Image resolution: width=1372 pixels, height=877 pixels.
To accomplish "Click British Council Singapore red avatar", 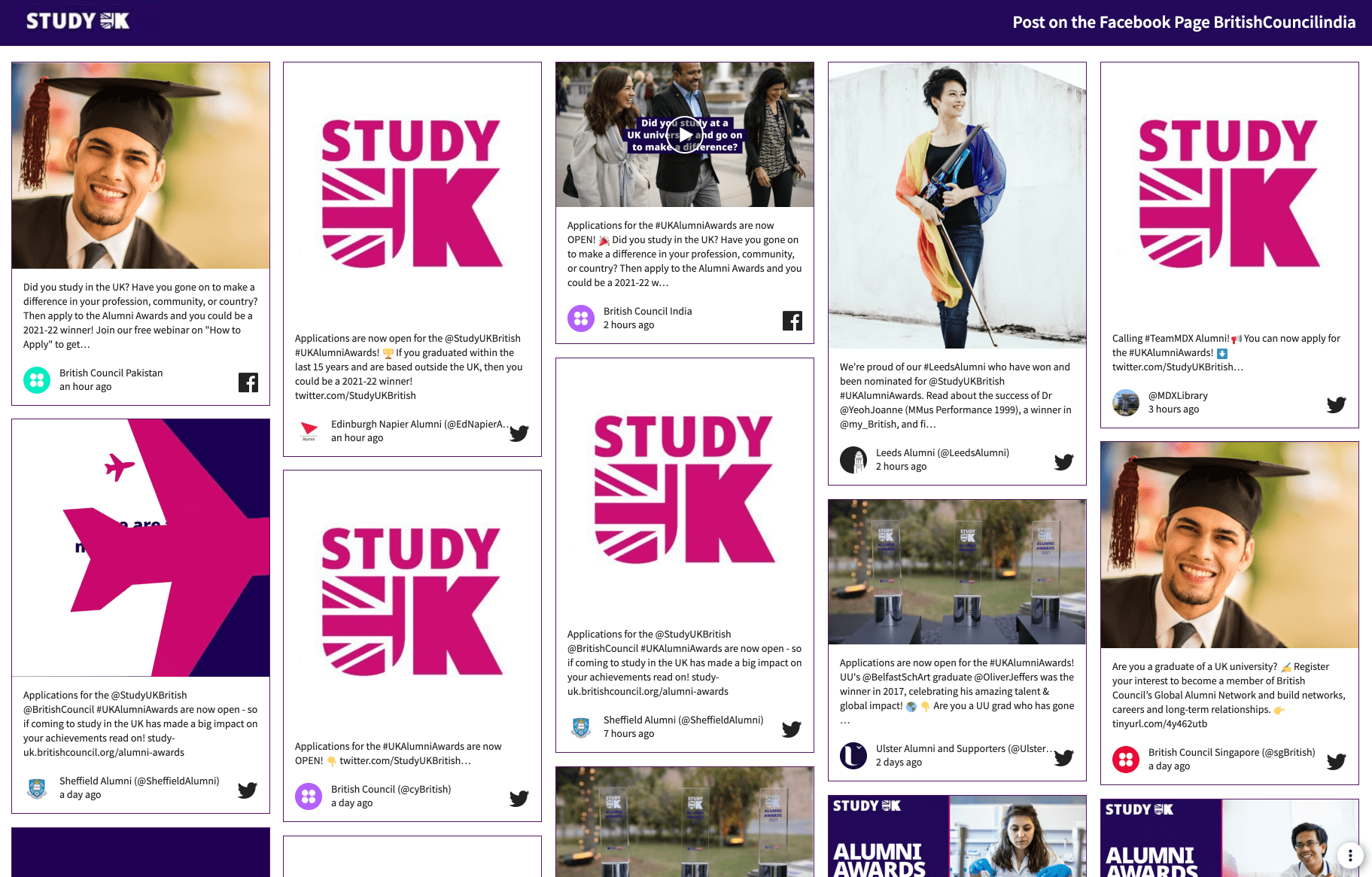I will (x=1126, y=760).
